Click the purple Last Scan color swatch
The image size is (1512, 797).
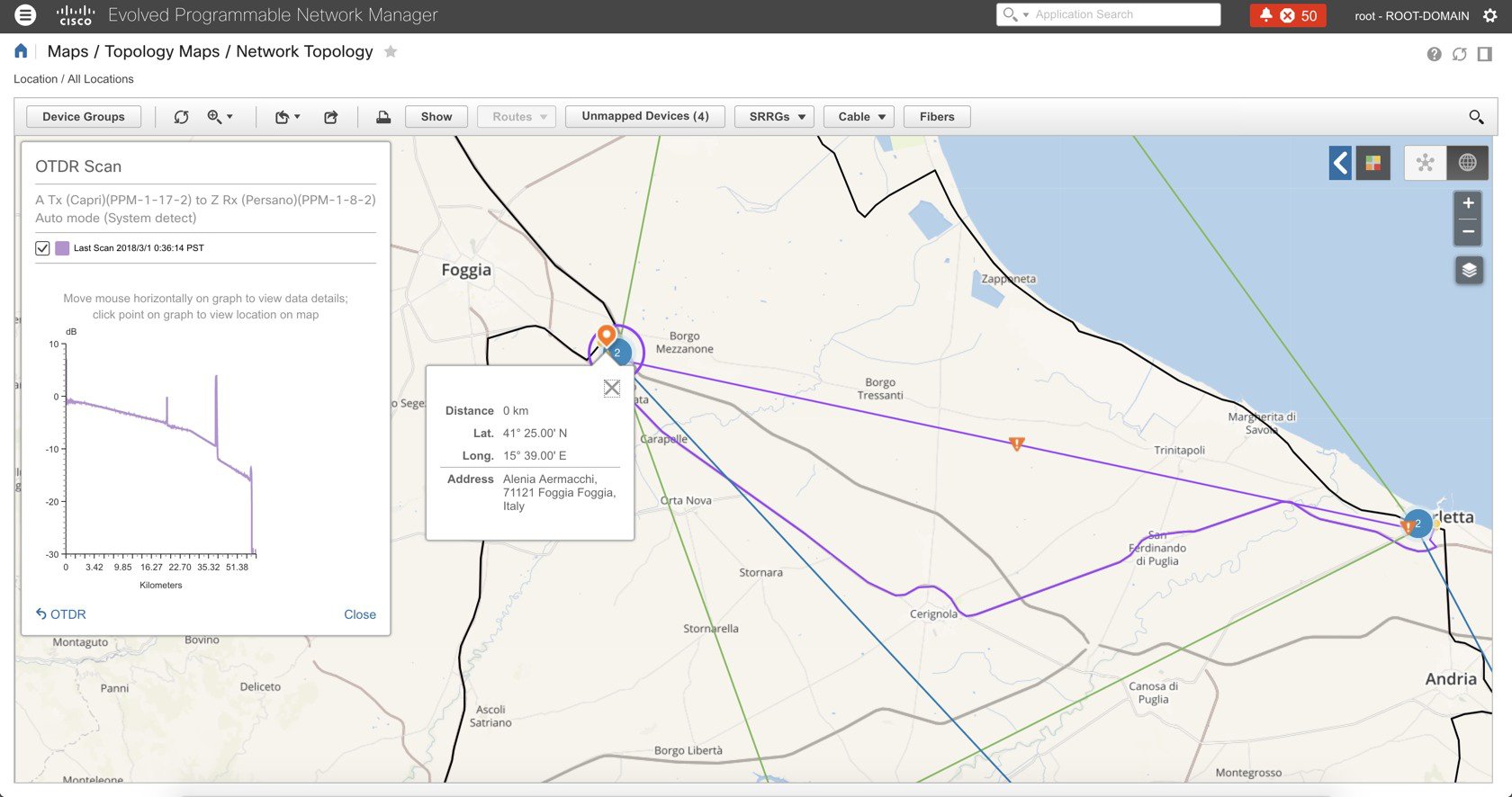62,248
